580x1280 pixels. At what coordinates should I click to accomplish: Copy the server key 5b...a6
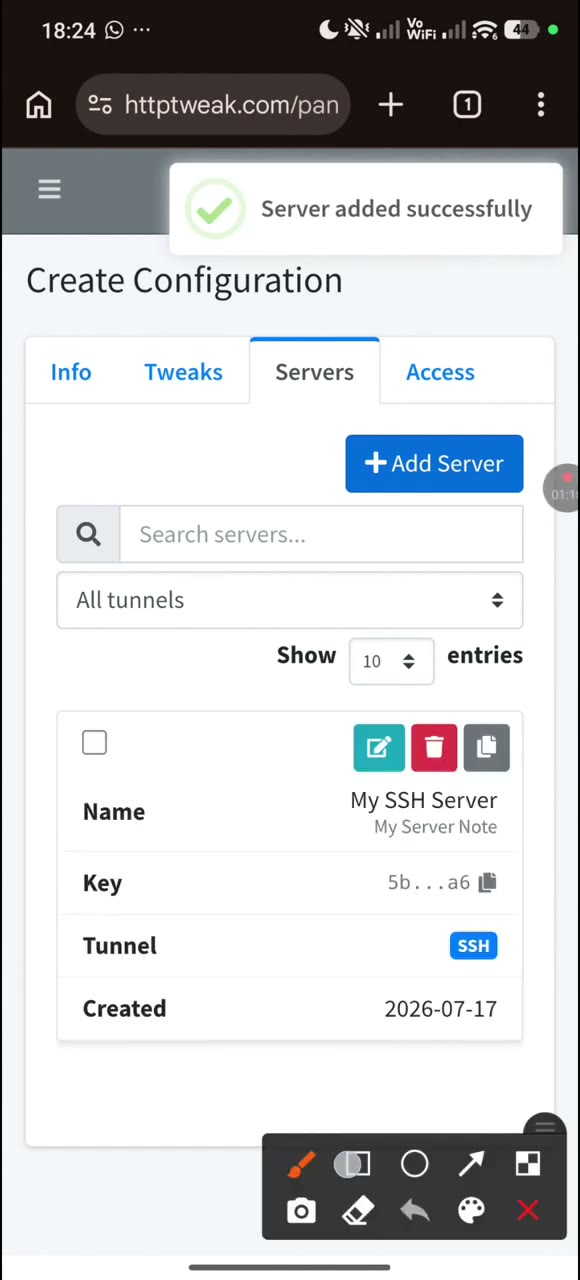(487, 882)
